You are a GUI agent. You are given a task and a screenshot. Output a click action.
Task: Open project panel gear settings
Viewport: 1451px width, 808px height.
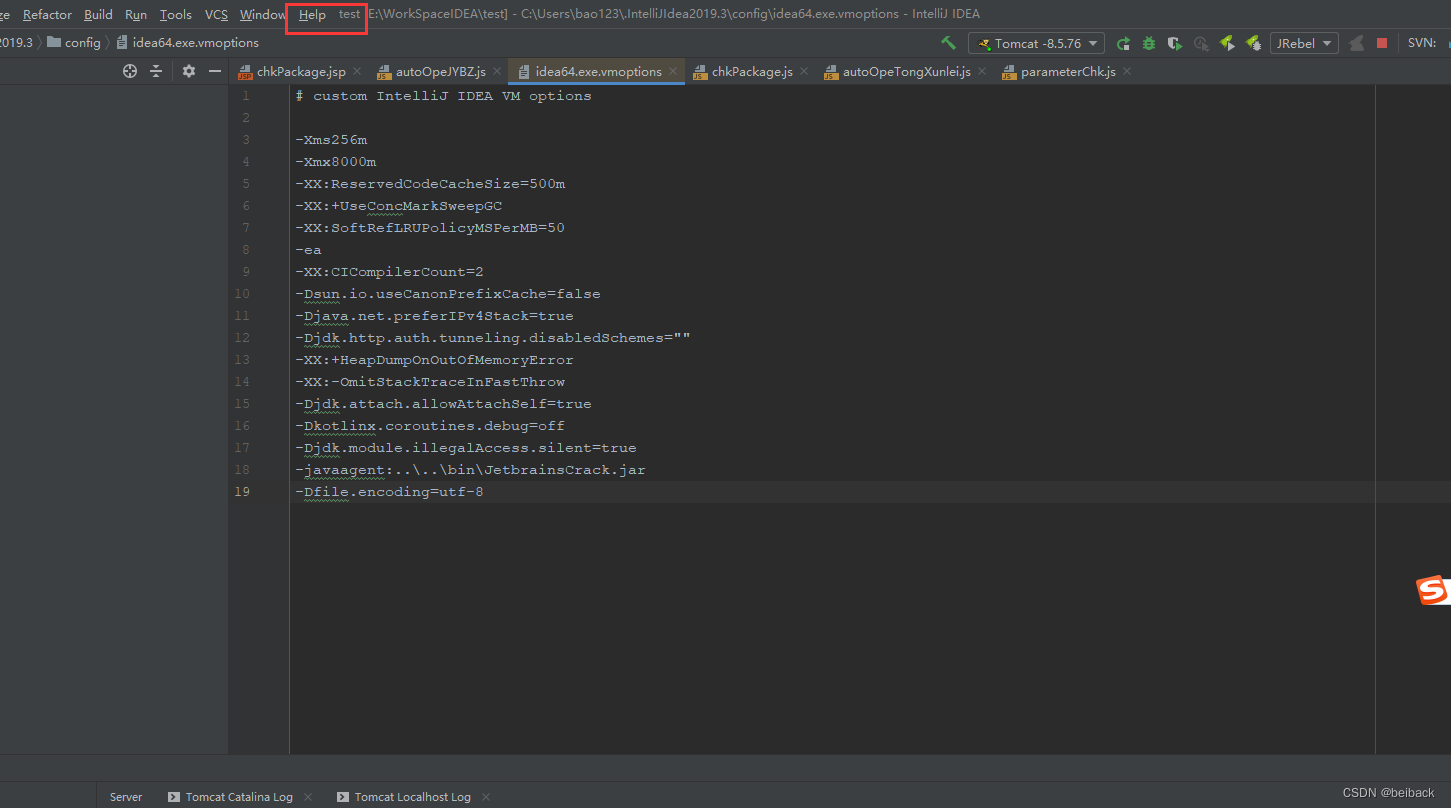[x=189, y=71]
